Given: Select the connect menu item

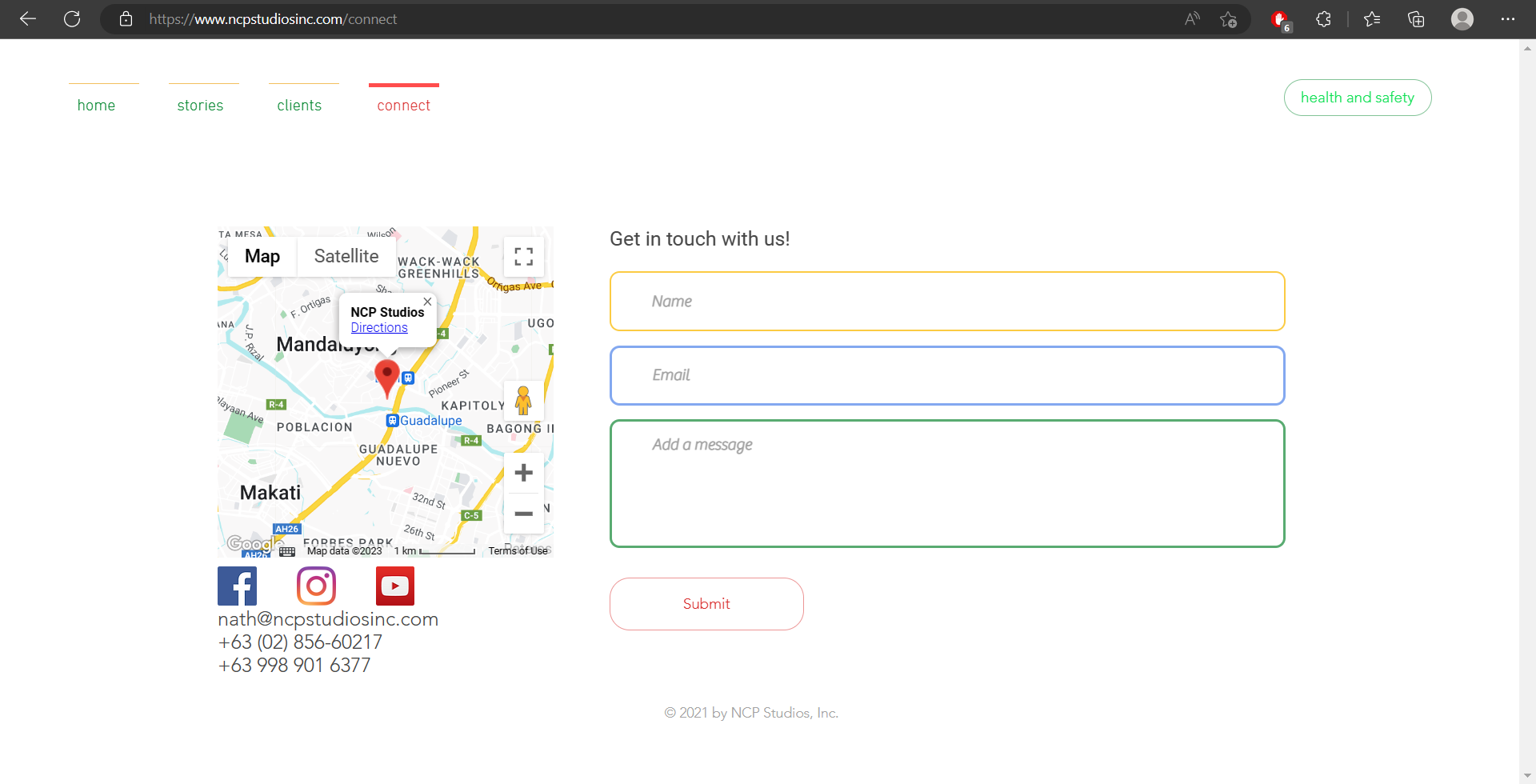Looking at the screenshot, I should pos(404,106).
